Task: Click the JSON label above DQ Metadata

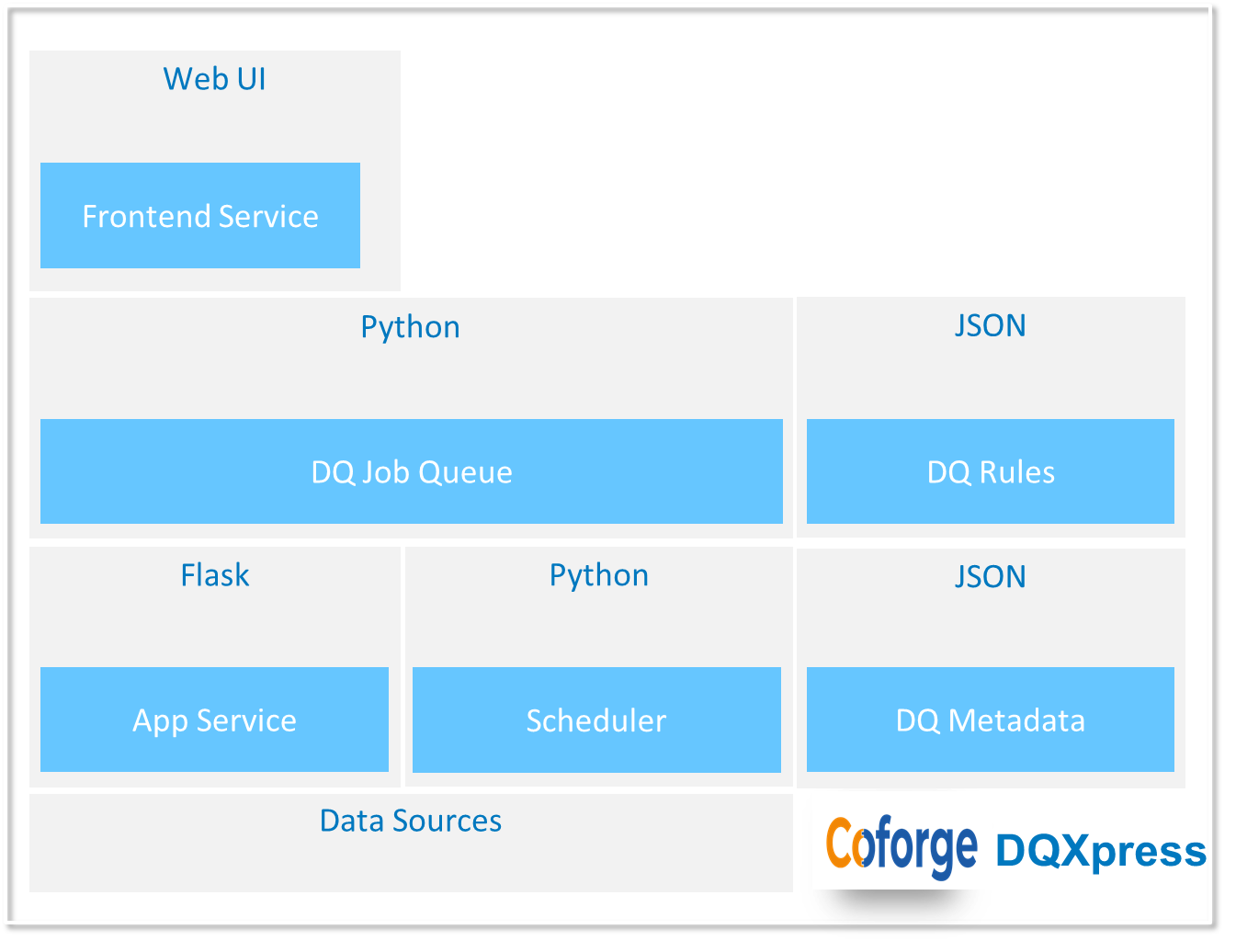Action: coord(990,576)
